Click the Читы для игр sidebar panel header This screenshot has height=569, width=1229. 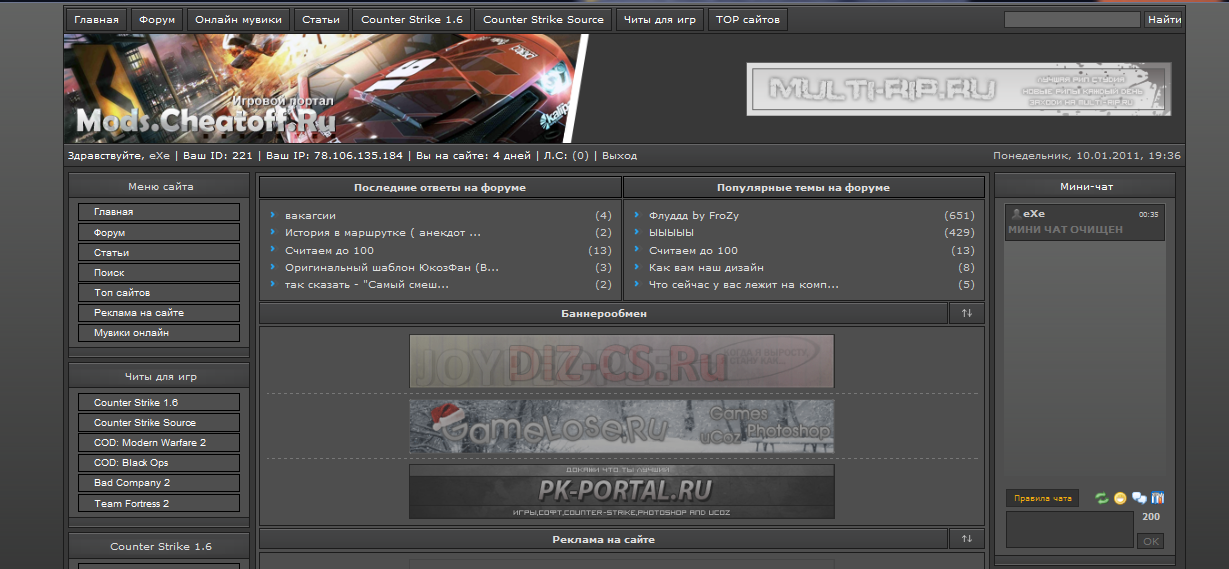160,377
